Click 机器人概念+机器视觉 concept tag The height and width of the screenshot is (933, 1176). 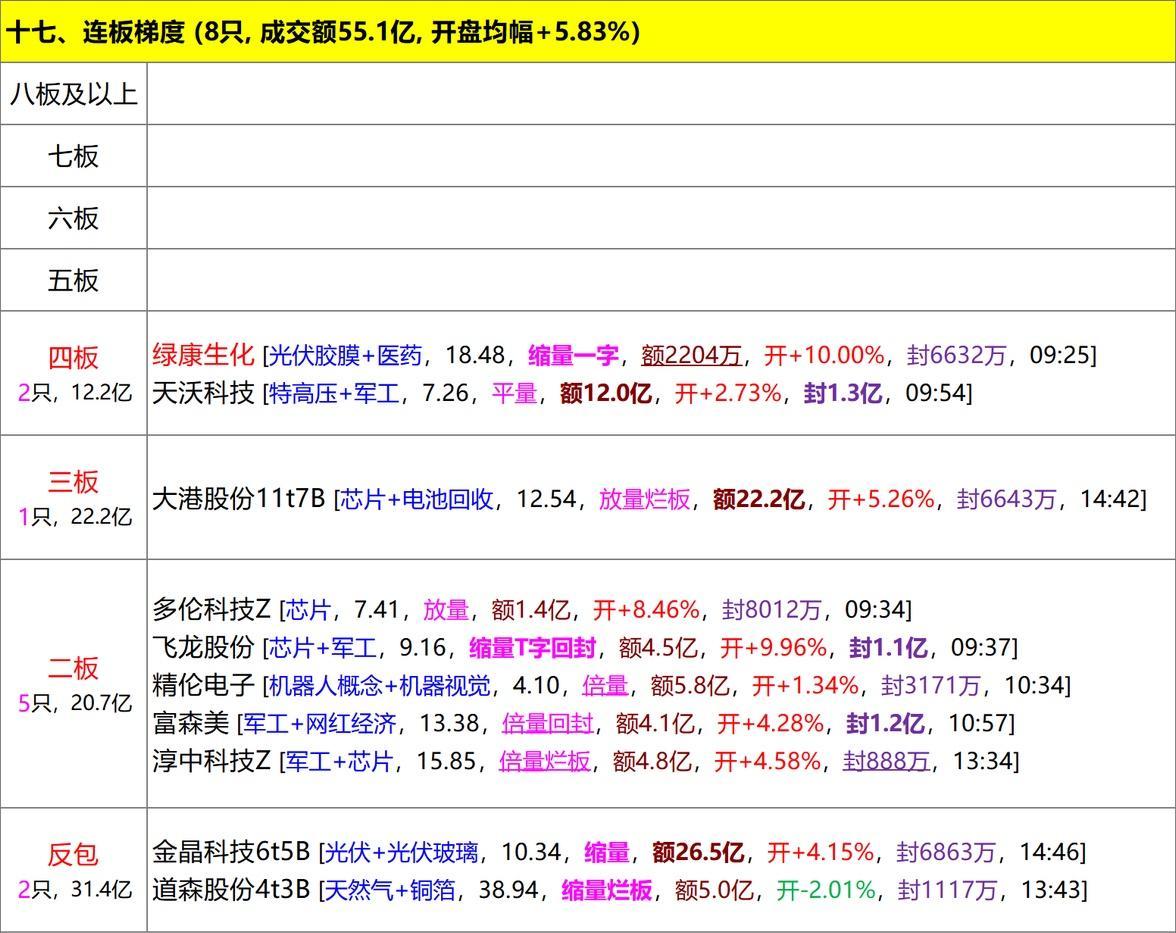[379, 686]
